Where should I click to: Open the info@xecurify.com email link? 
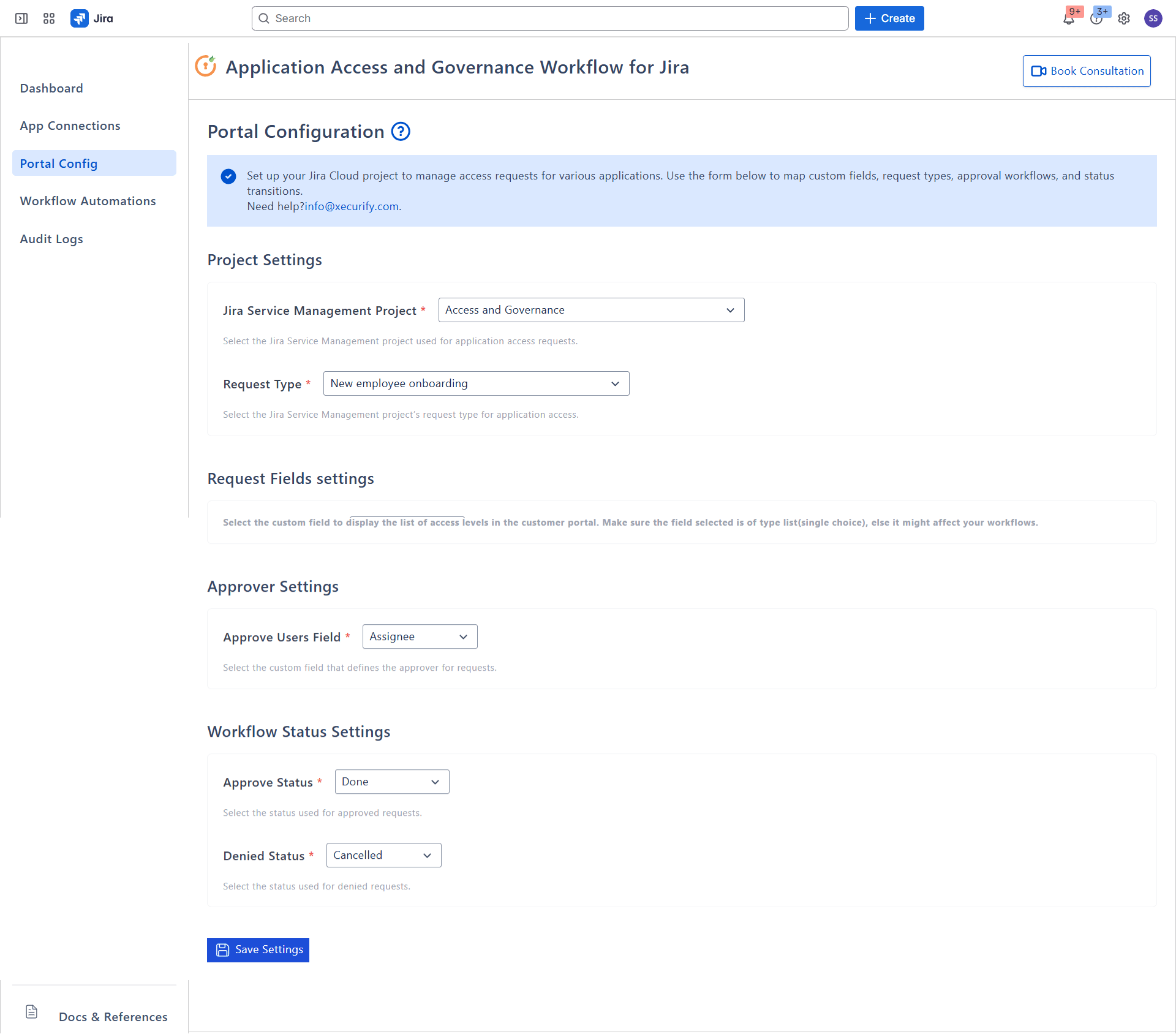pos(352,206)
